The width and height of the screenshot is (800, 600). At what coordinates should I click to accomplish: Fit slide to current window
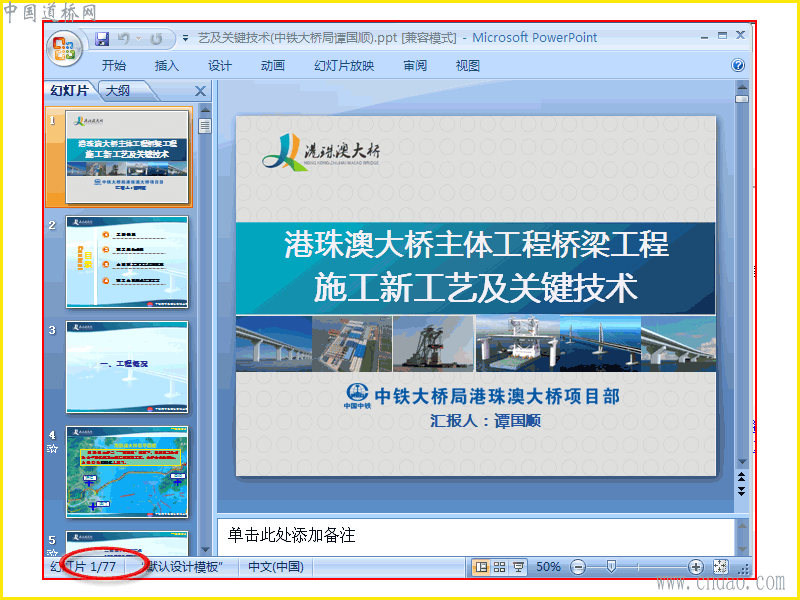click(x=720, y=567)
